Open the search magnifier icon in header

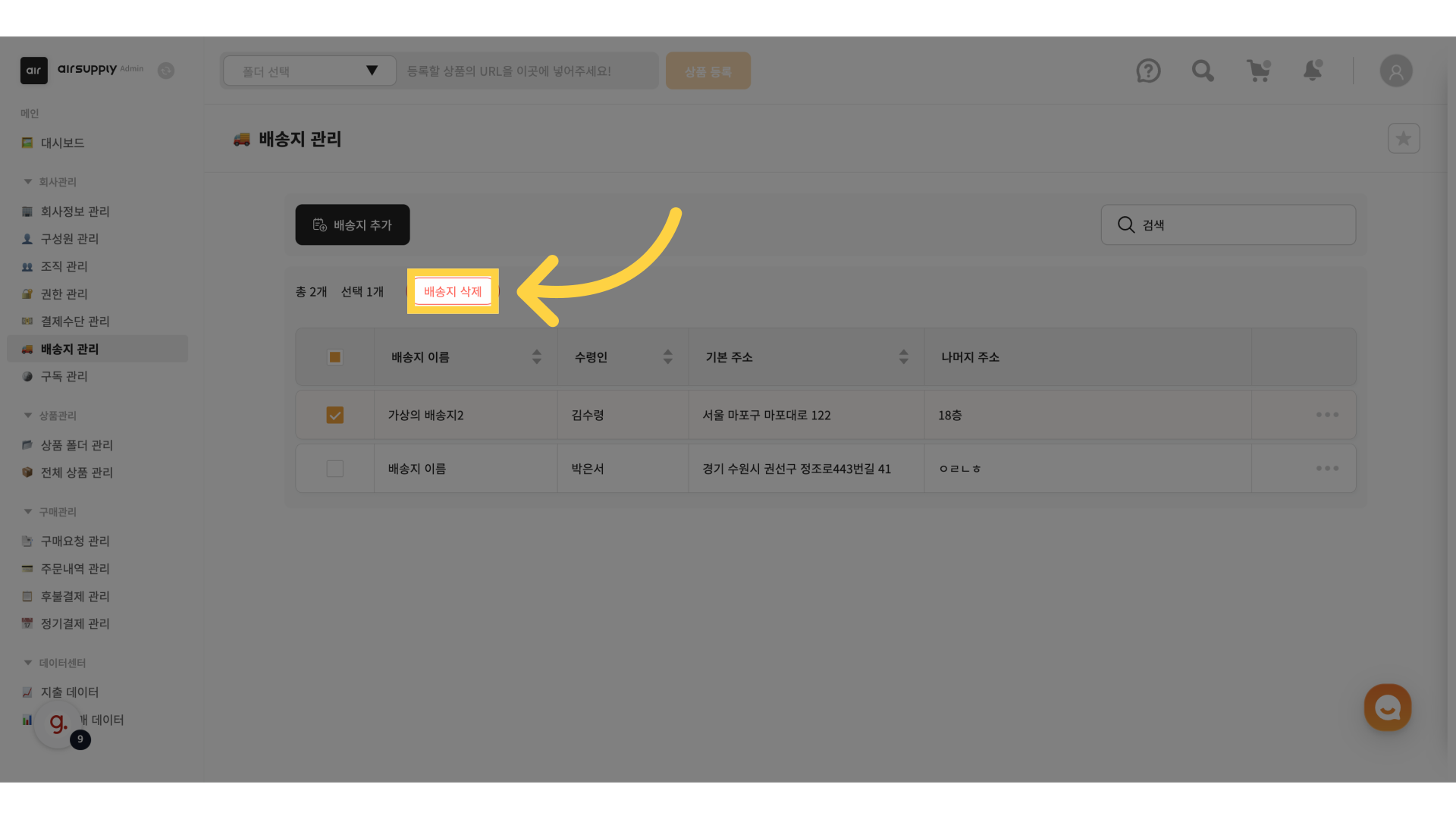pos(1203,71)
